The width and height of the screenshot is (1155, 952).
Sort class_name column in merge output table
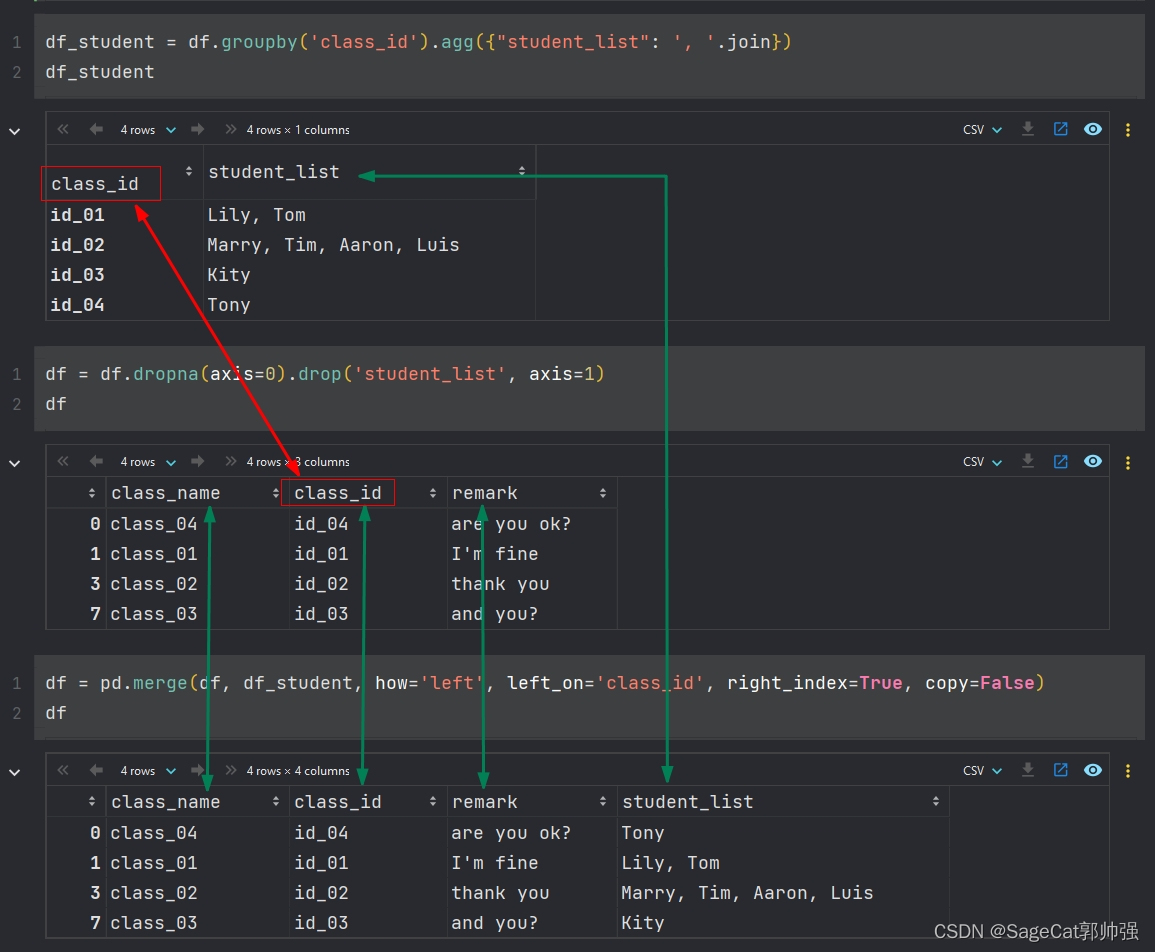point(275,802)
